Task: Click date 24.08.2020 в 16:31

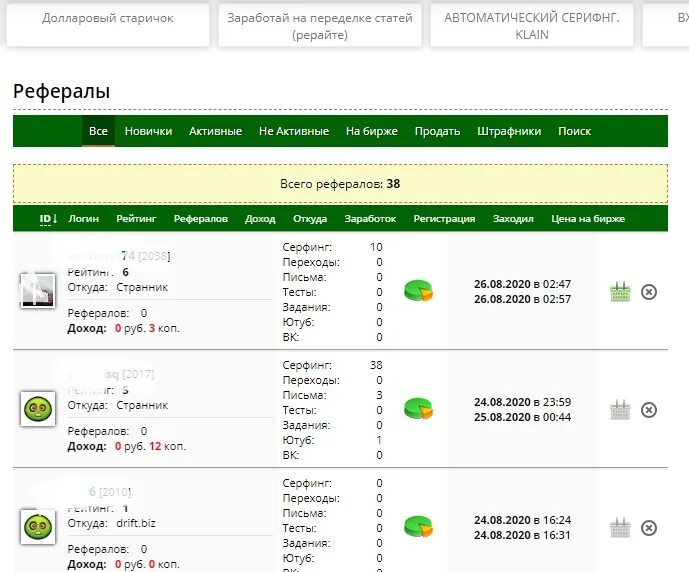Action: pyautogui.click(x=522, y=535)
